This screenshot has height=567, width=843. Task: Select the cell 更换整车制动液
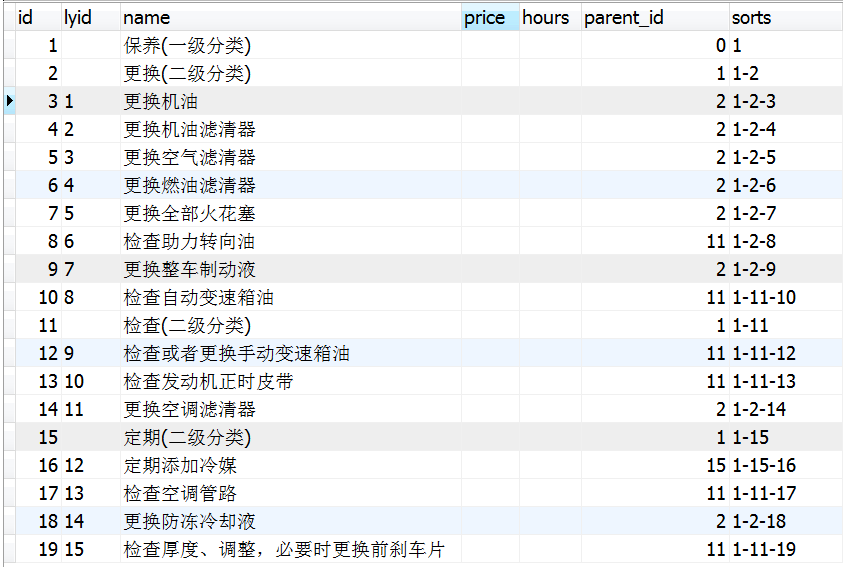290,269
